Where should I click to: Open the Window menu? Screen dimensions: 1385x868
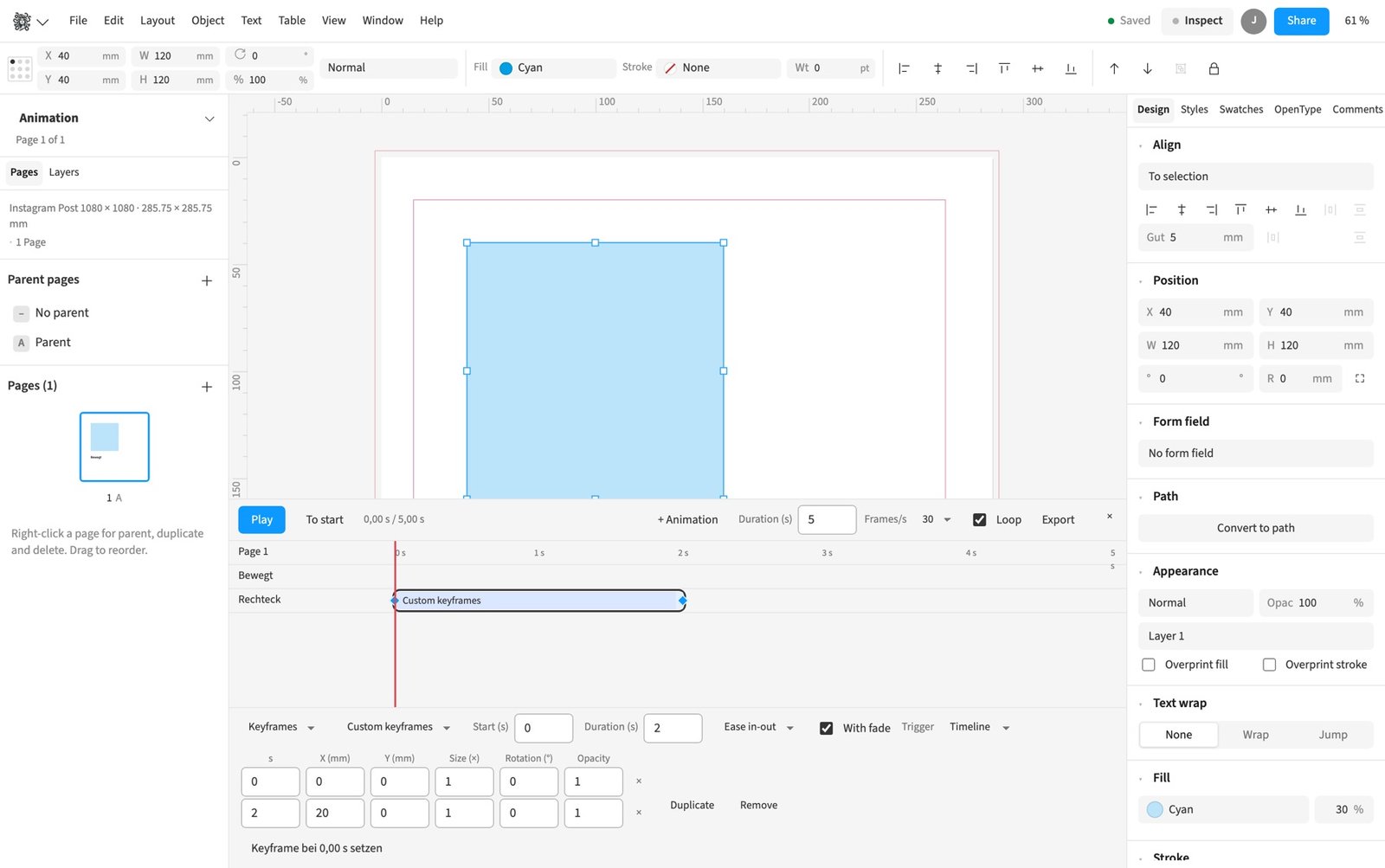coord(383,21)
